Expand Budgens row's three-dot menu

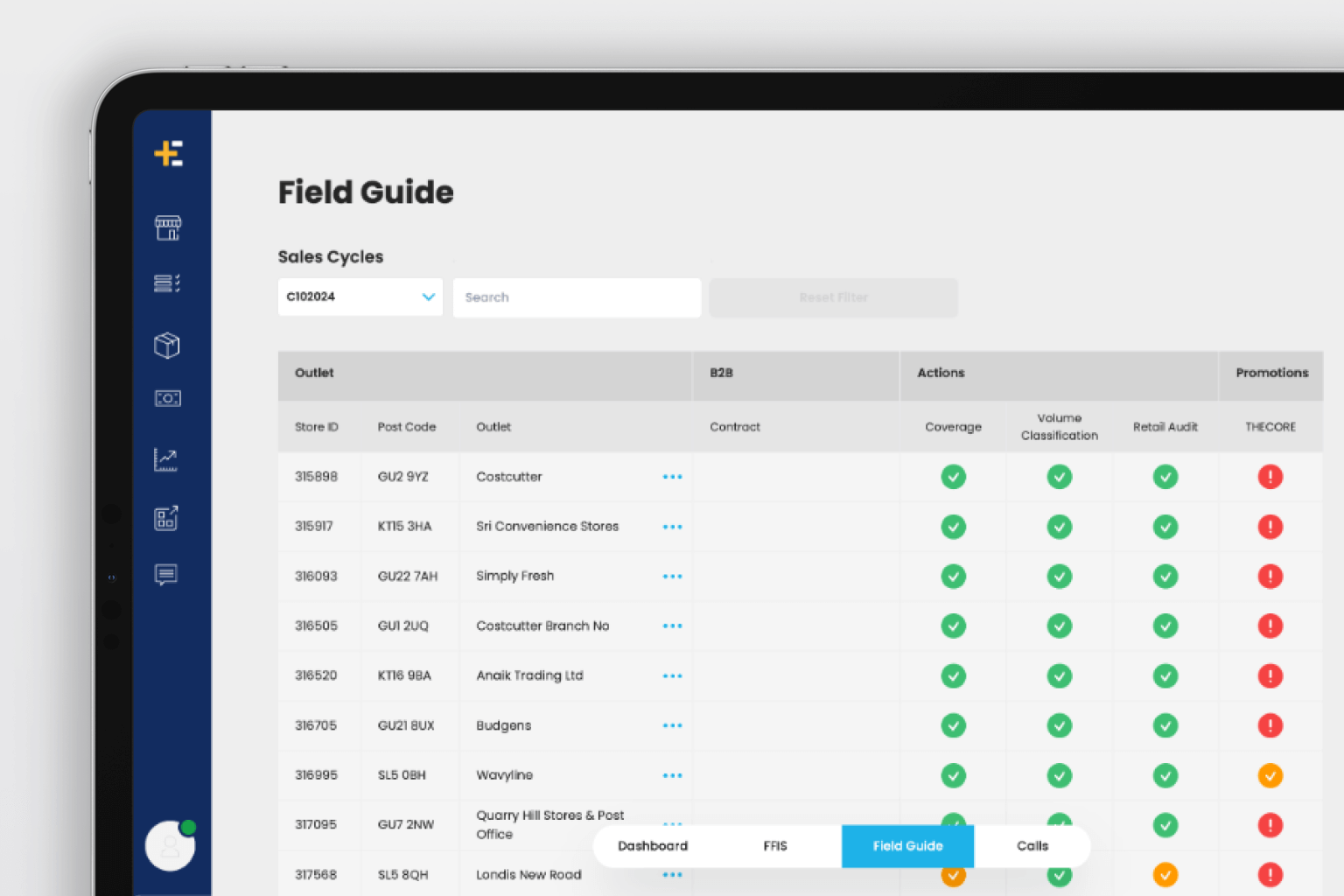(672, 725)
